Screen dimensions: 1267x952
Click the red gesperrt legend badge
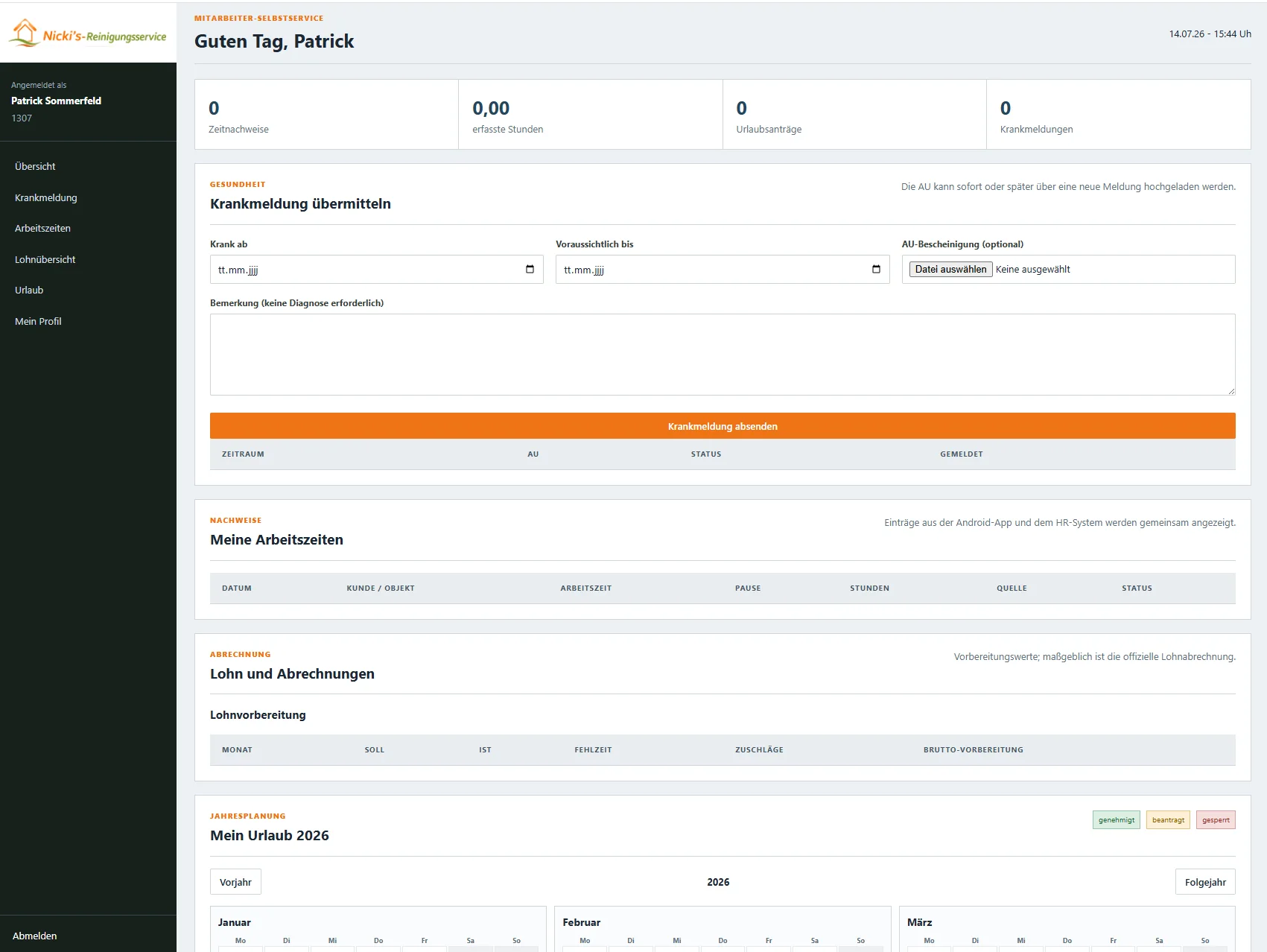pyautogui.click(x=1216, y=819)
